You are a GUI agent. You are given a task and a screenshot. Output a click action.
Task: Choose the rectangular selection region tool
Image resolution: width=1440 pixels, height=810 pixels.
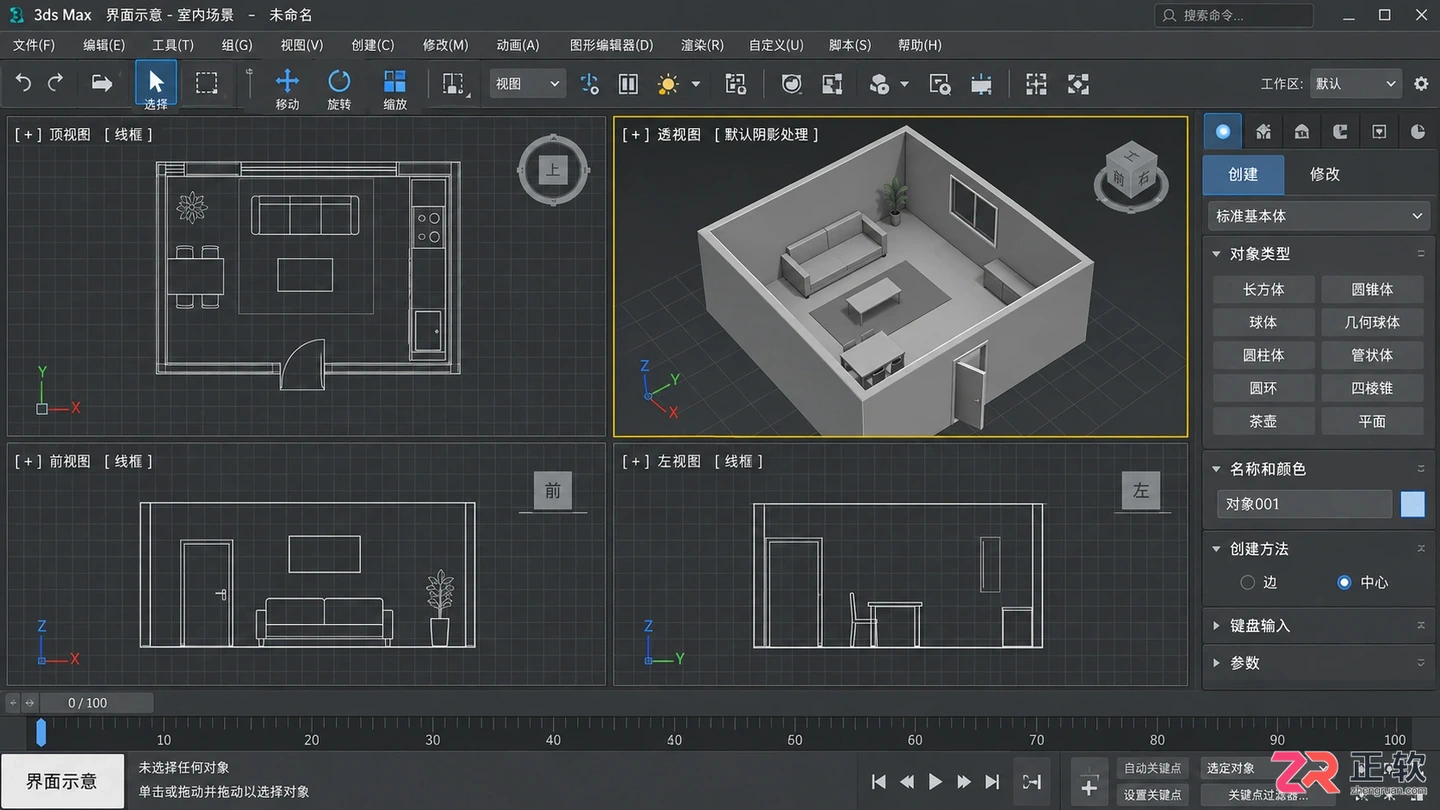[207, 83]
